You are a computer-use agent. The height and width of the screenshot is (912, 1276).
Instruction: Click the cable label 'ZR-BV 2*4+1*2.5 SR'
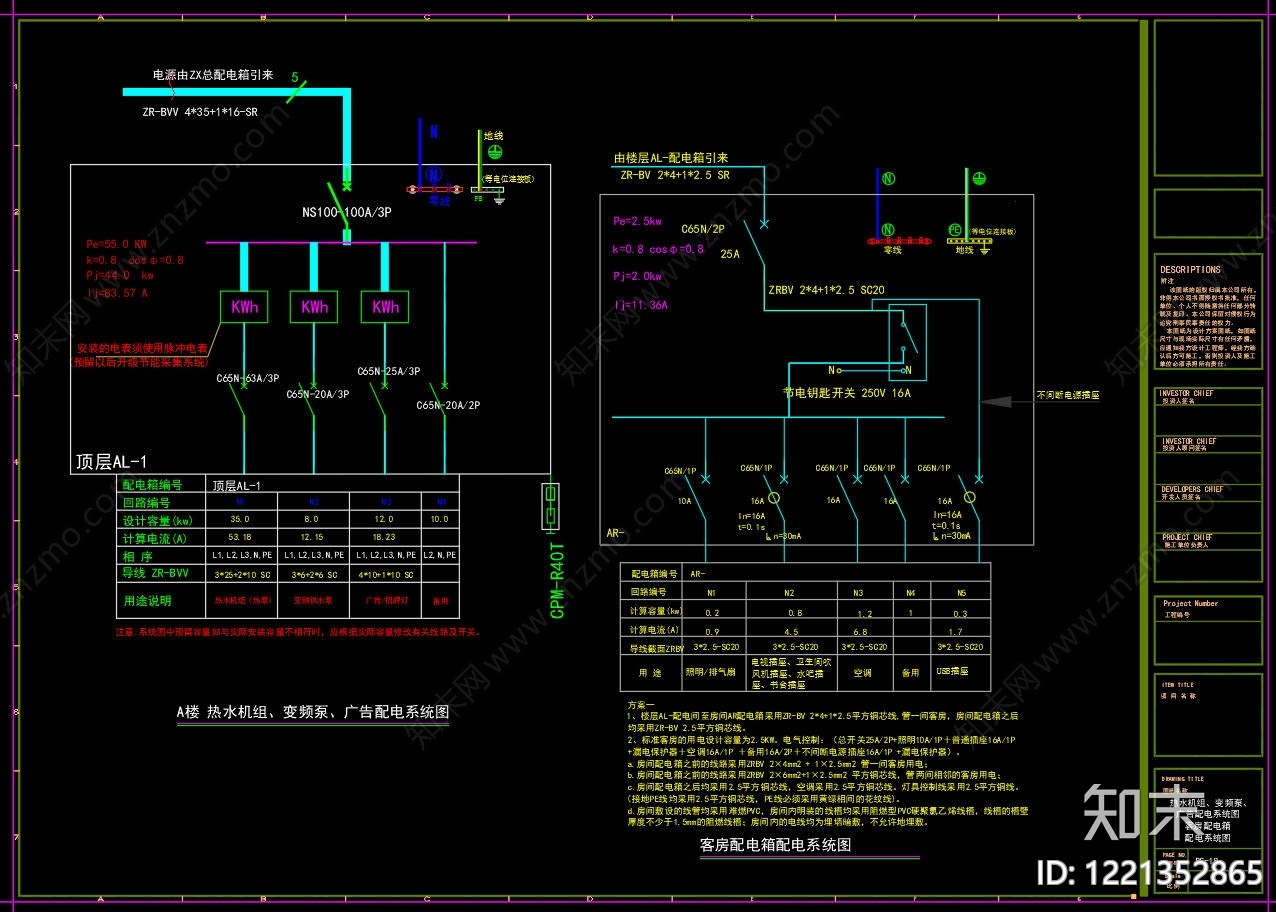point(675,175)
